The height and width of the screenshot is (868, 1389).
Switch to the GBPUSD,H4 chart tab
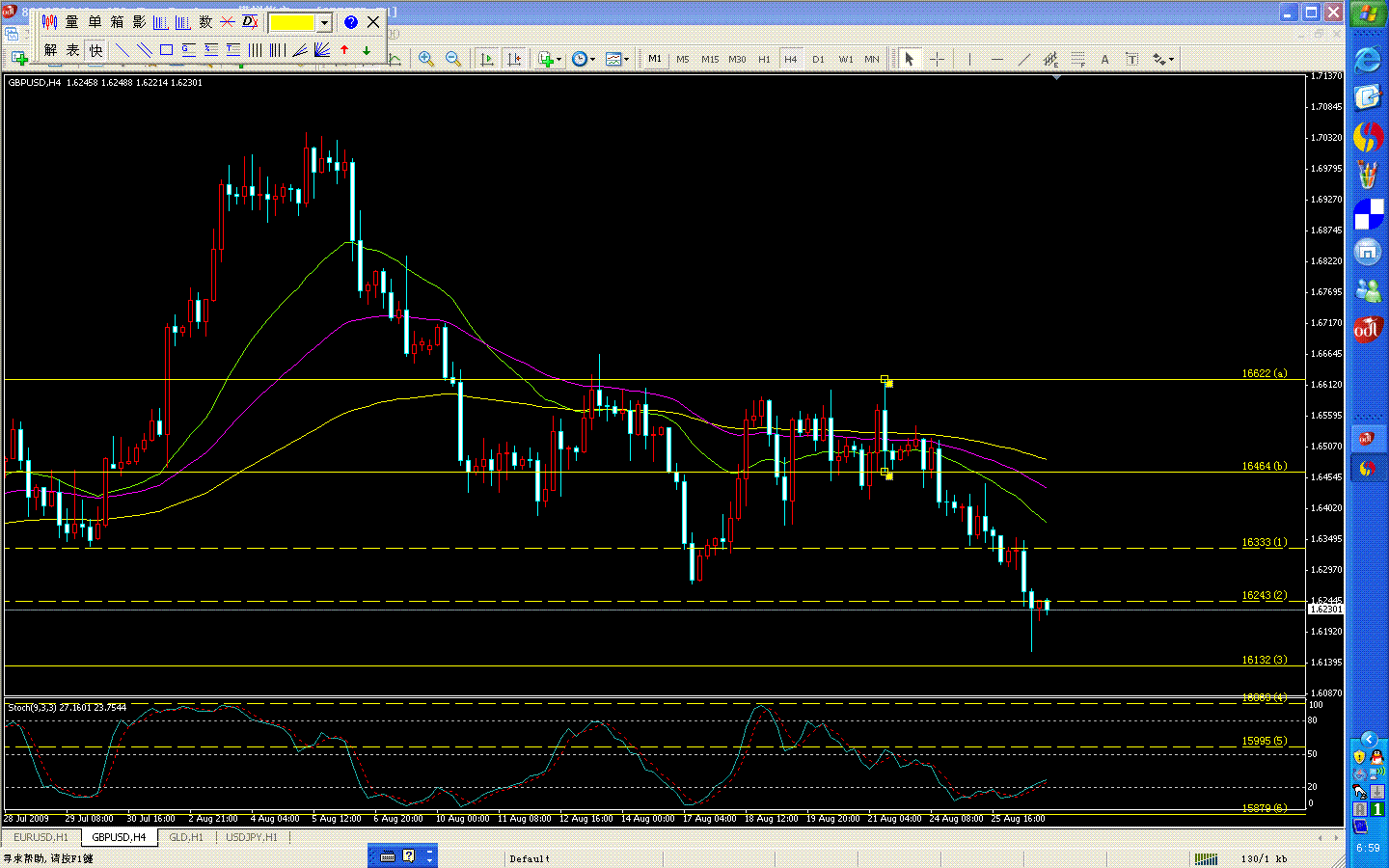(120, 837)
